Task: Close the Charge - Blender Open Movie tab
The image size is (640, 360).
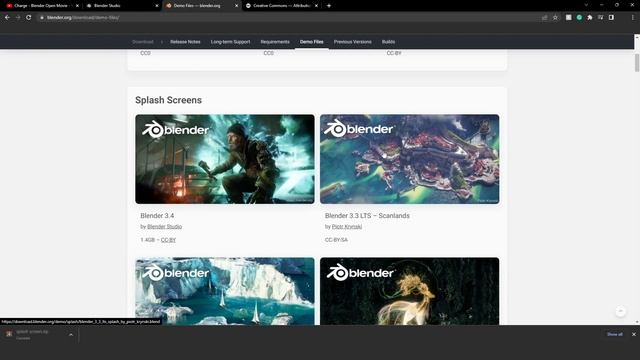Action: pyautogui.click(x=77, y=6)
